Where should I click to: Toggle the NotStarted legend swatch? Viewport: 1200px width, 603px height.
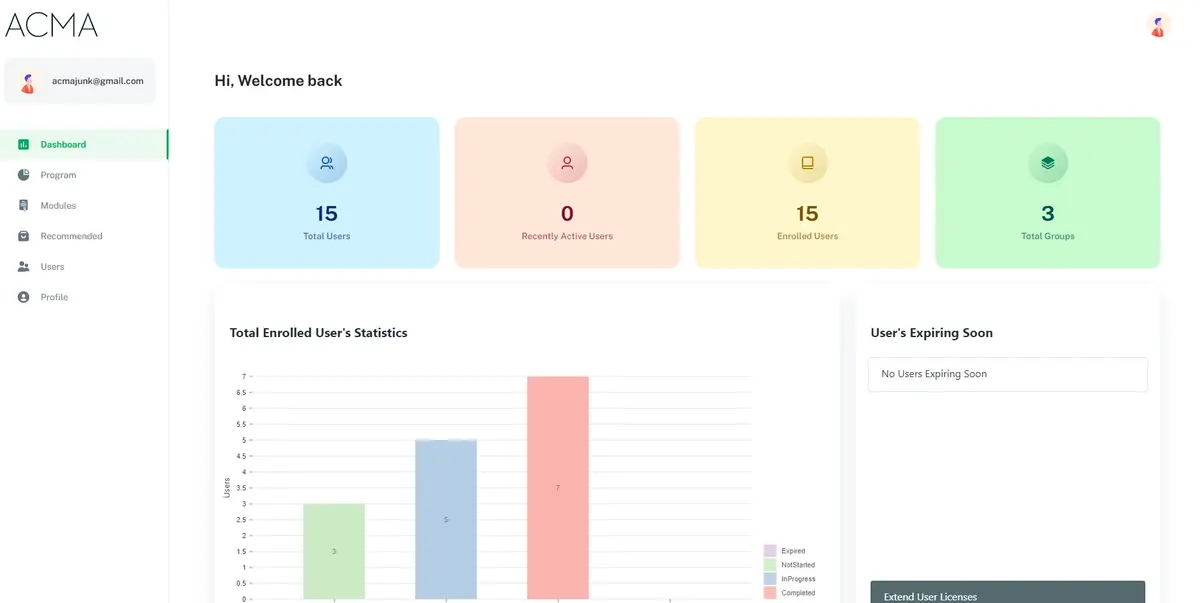click(x=770, y=565)
